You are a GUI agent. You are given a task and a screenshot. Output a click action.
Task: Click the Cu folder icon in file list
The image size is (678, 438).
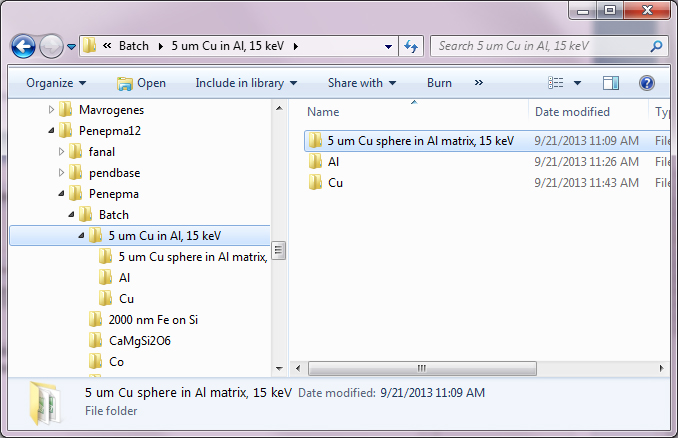[x=314, y=183]
